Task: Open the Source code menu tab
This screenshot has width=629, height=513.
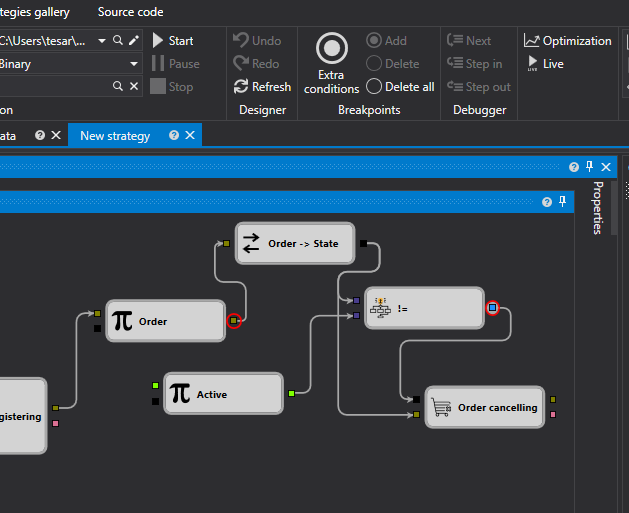Action: coord(130,12)
